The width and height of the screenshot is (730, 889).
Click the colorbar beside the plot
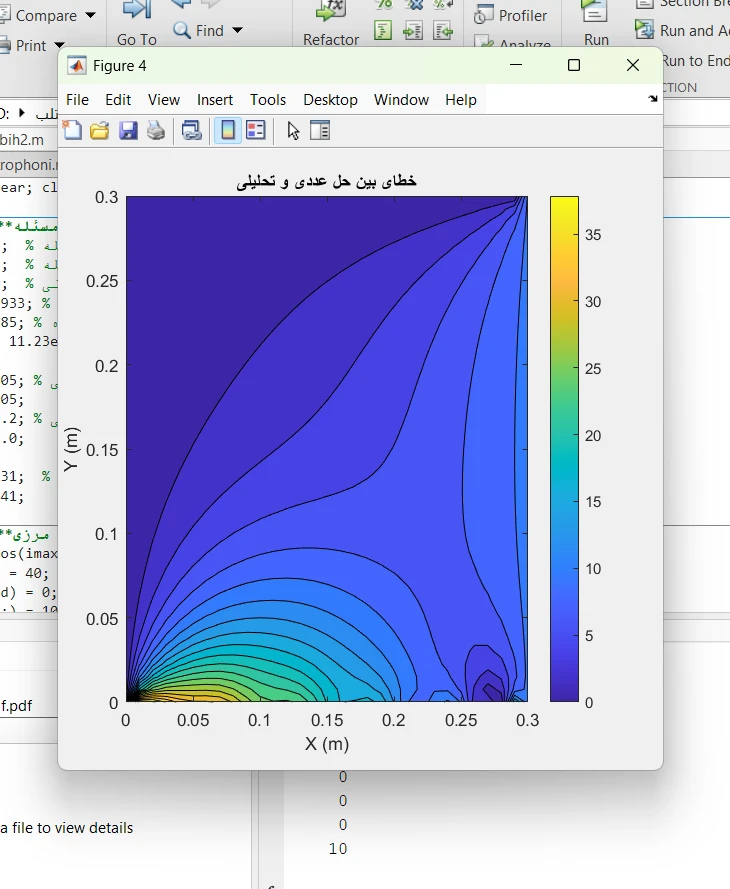564,449
